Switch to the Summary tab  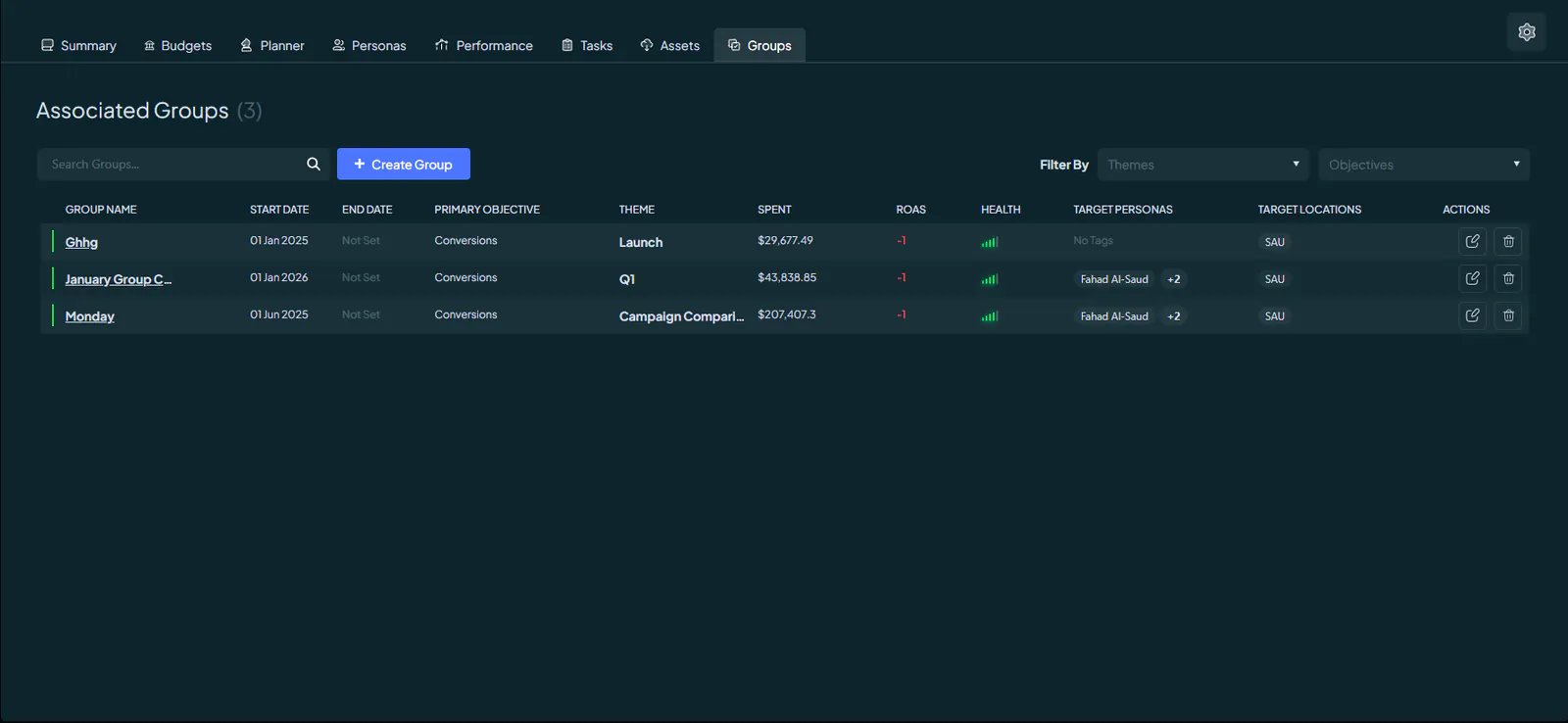[78, 45]
